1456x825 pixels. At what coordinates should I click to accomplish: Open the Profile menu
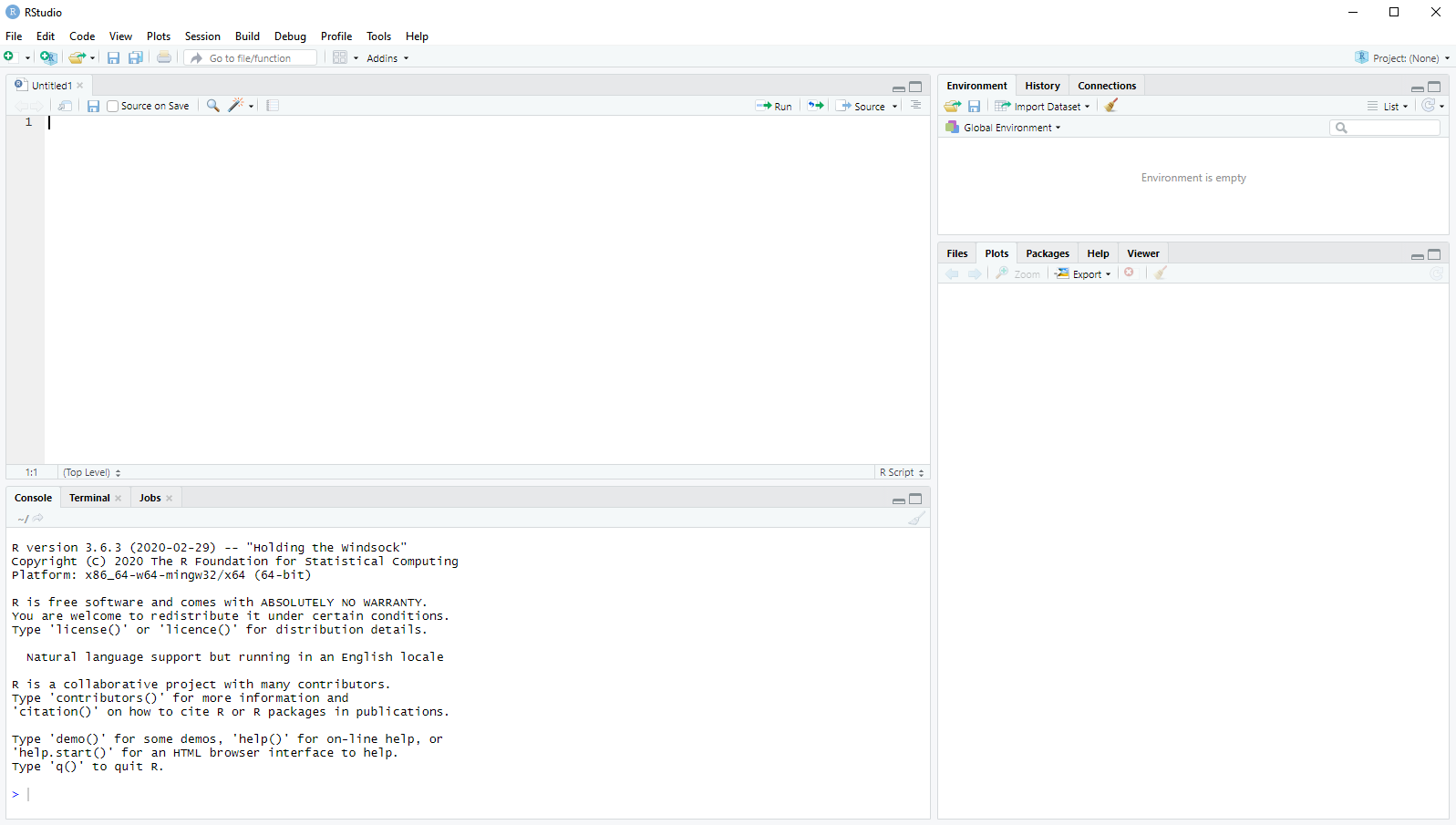click(336, 36)
